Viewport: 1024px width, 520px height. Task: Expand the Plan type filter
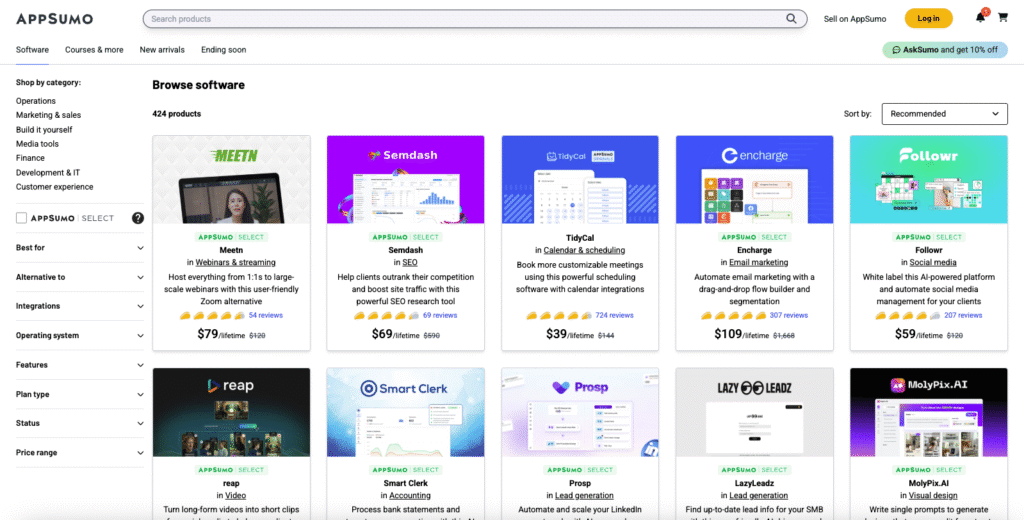click(x=80, y=395)
